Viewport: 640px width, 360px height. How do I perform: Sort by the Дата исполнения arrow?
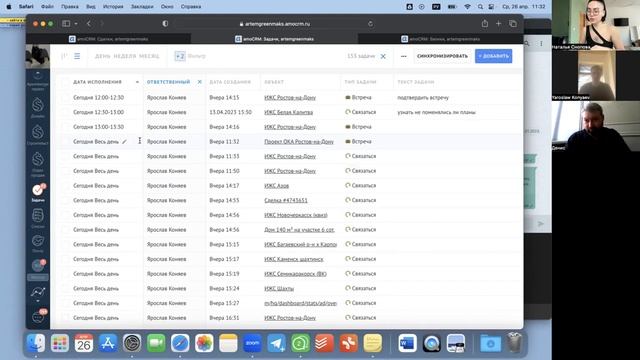[x=137, y=82]
